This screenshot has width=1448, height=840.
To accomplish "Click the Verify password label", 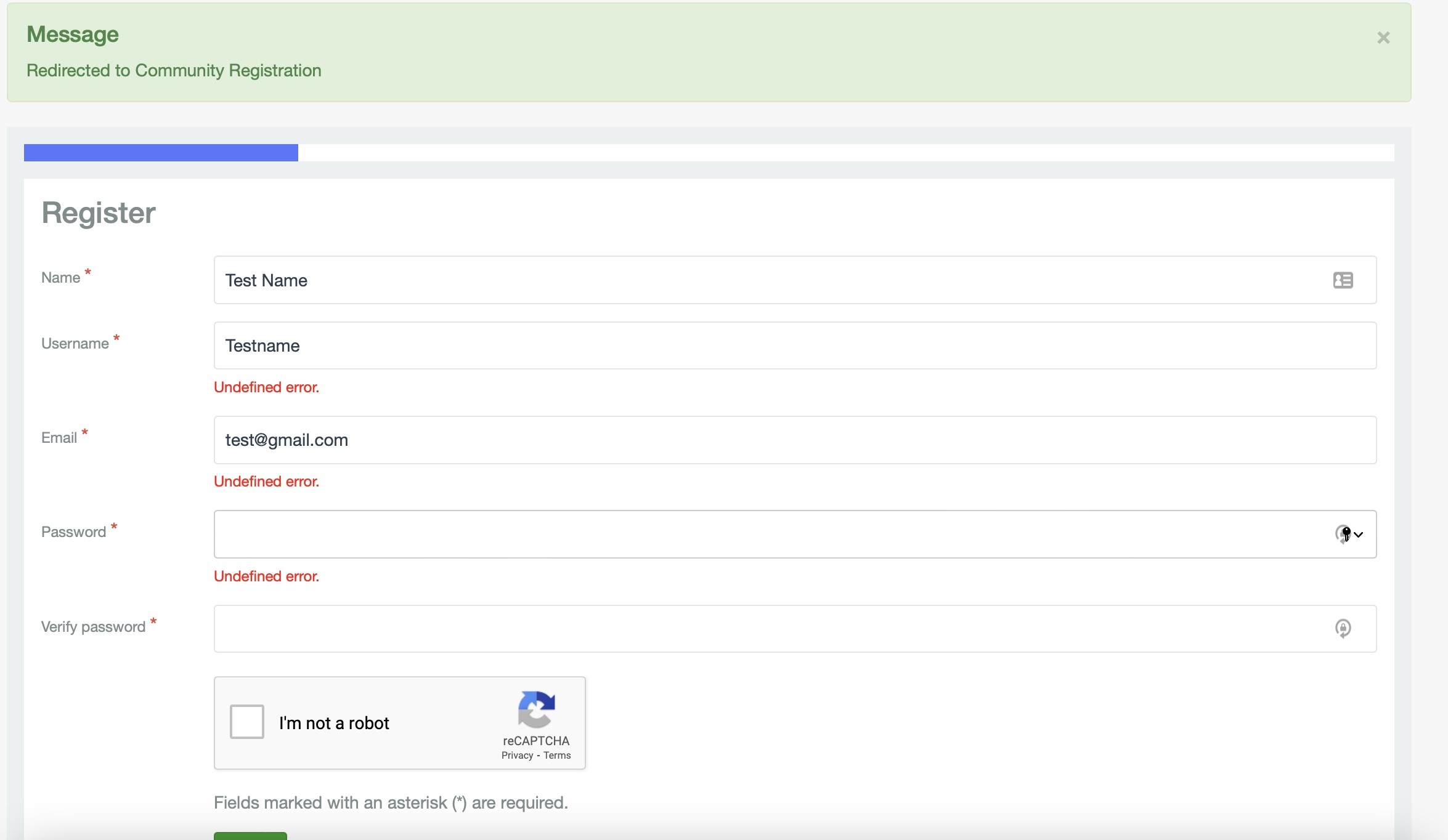I will pos(93,627).
